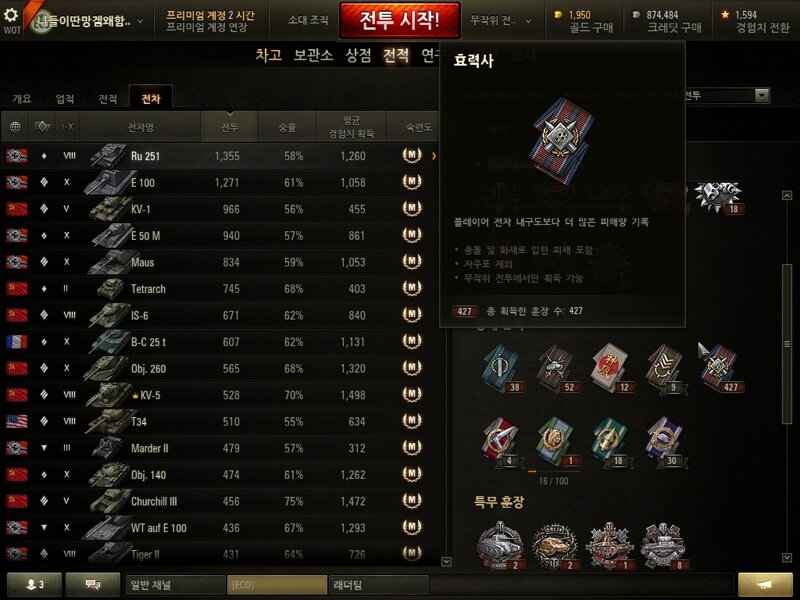Image resolution: width=800 pixels, height=600 pixels.
Task: Select the ribbon medal showing 427
Action: click(x=721, y=368)
